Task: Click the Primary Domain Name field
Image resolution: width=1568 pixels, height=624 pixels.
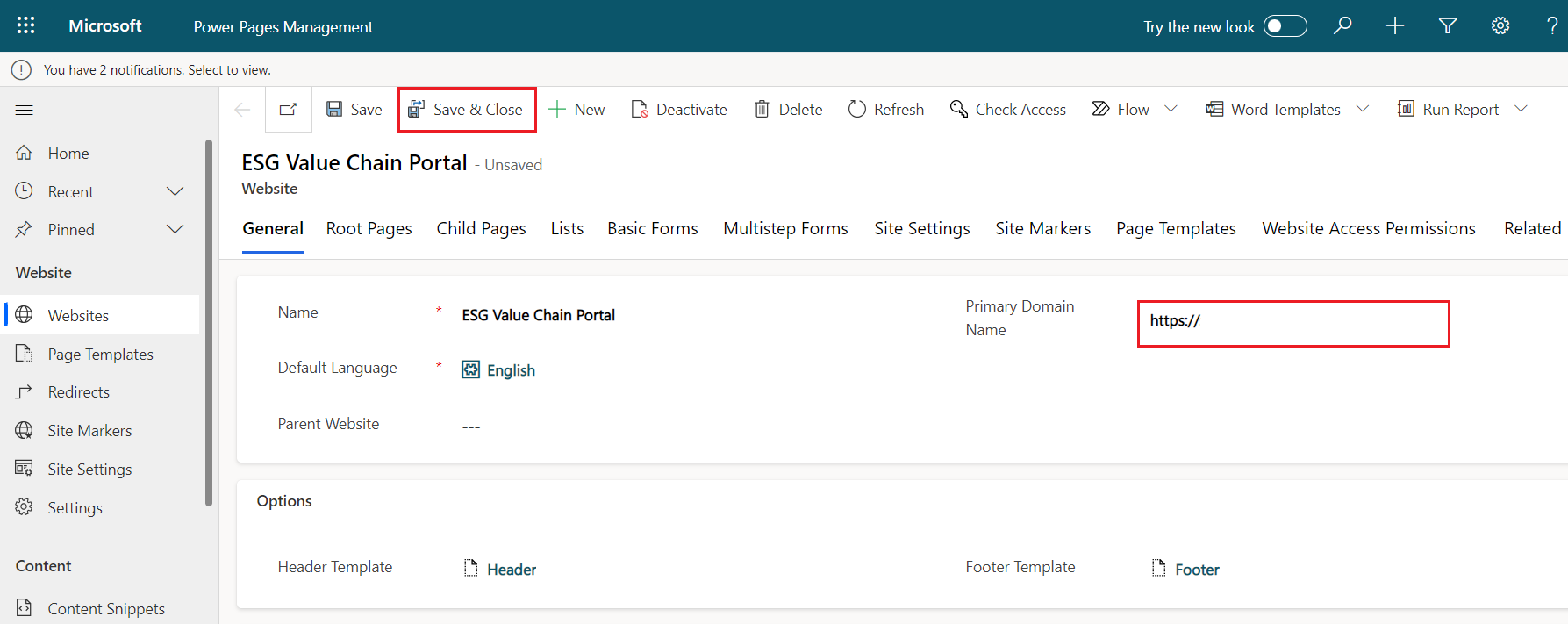Action: tap(1292, 323)
